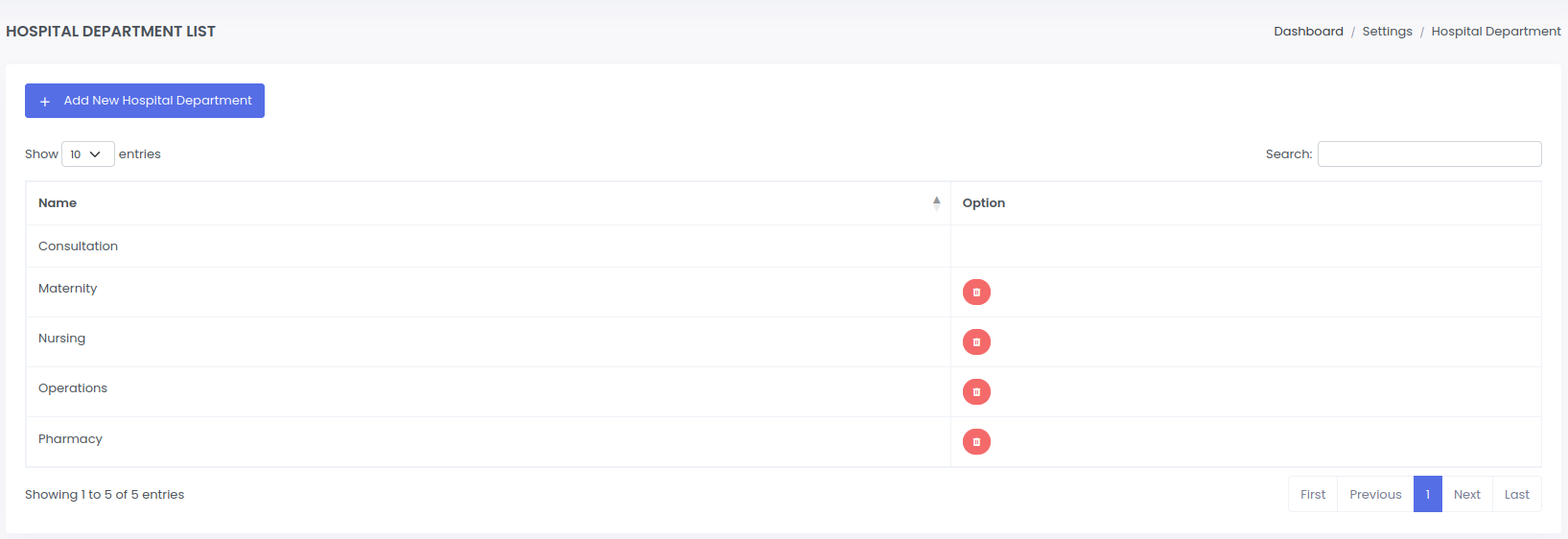The width and height of the screenshot is (1568, 539).
Task: Go to First page
Action: [x=1312, y=495]
